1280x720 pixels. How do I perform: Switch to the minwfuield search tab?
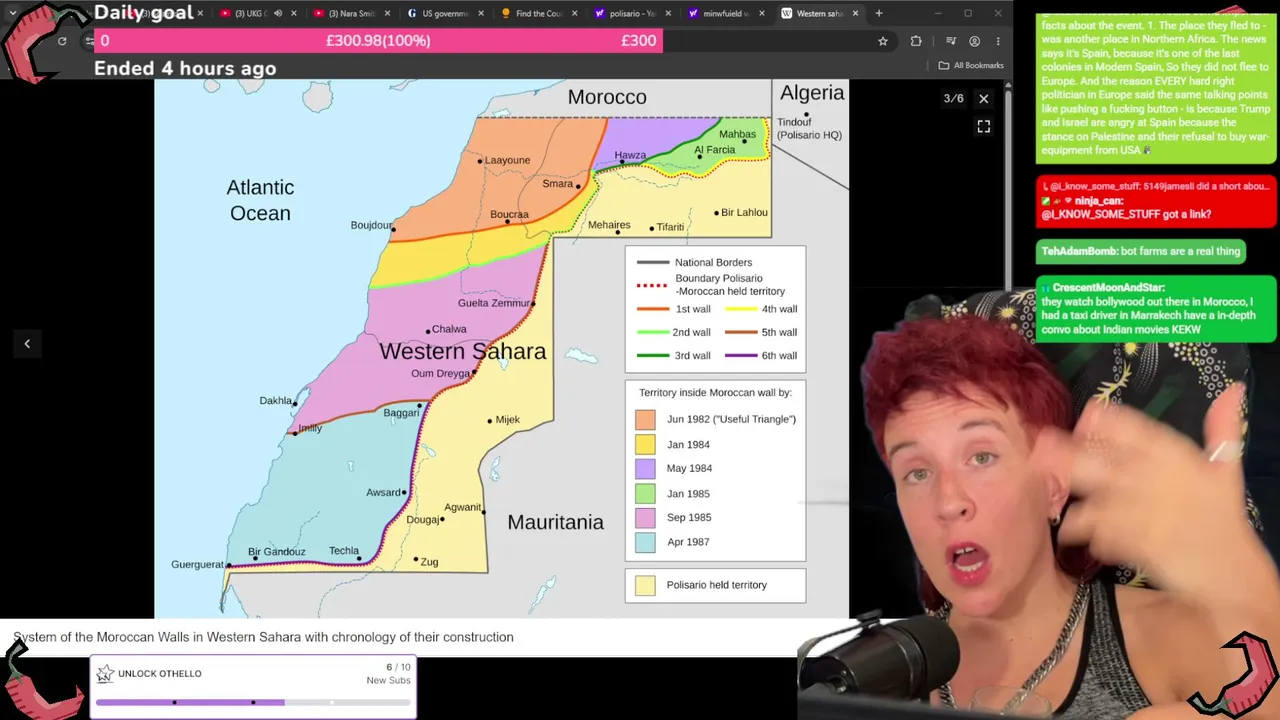[719, 14]
